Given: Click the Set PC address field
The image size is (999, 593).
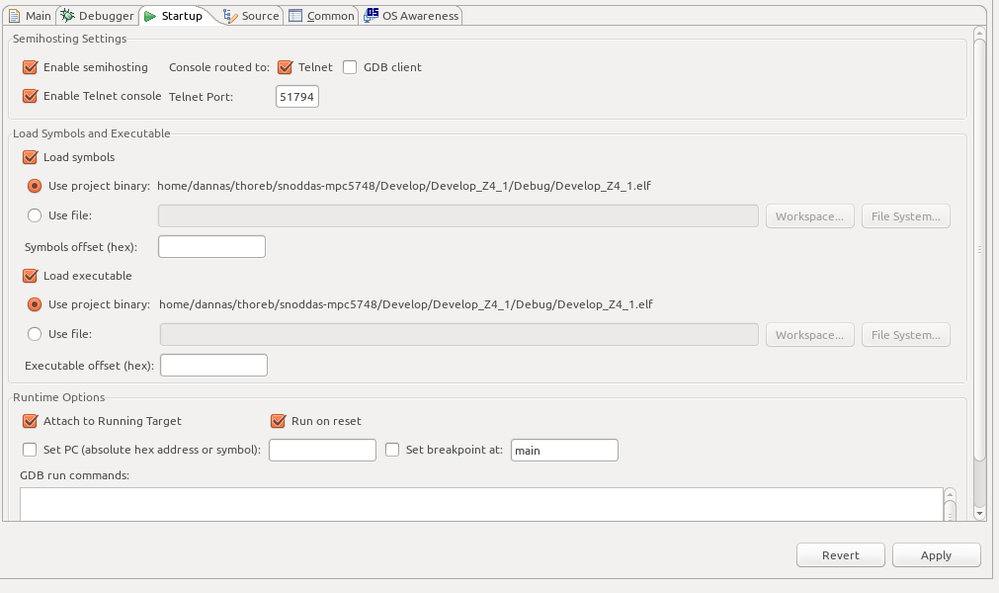Looking at the screenshot, I should (x=322, y=450).
